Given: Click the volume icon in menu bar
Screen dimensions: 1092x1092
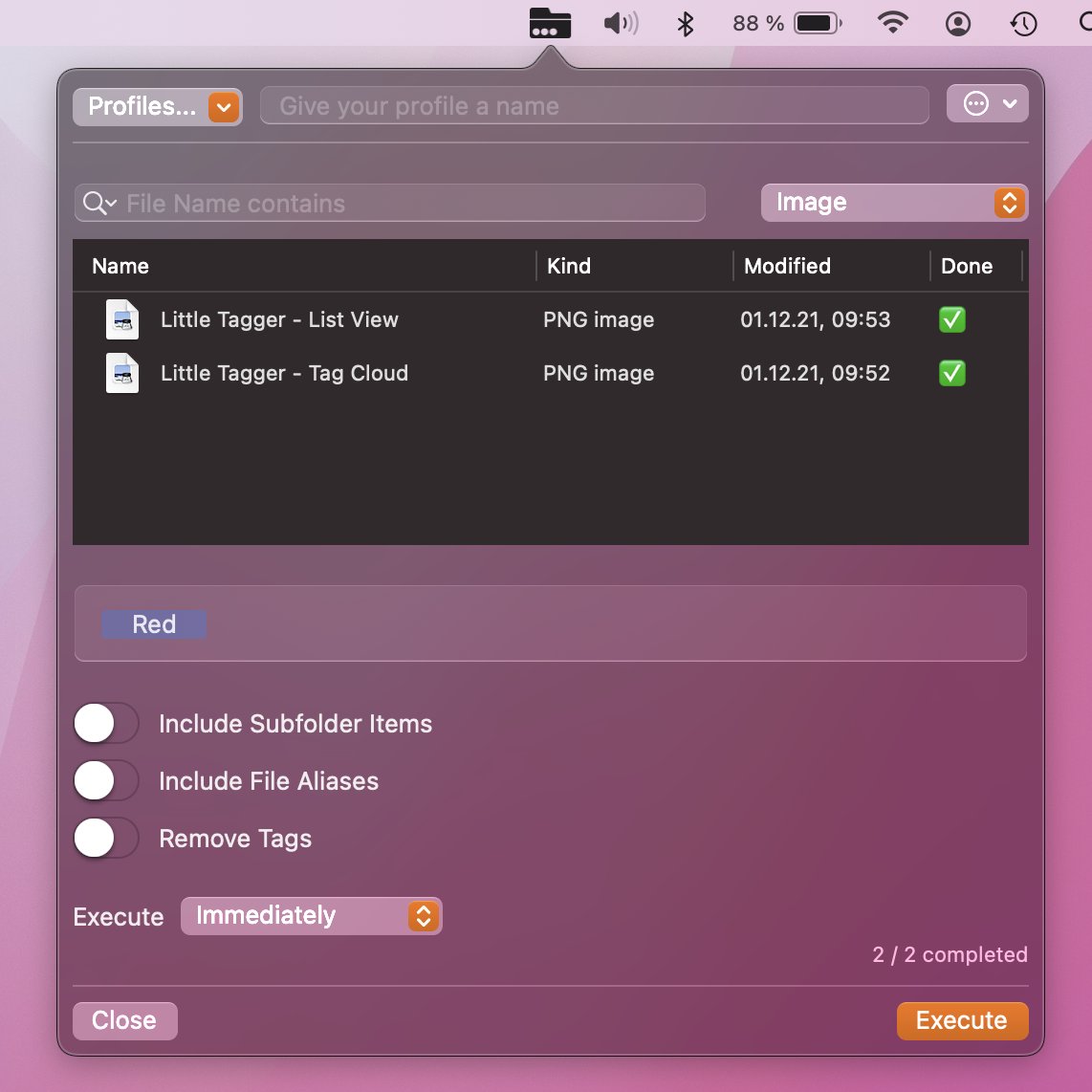Looking at the screenshot, I should pos(621,23).
